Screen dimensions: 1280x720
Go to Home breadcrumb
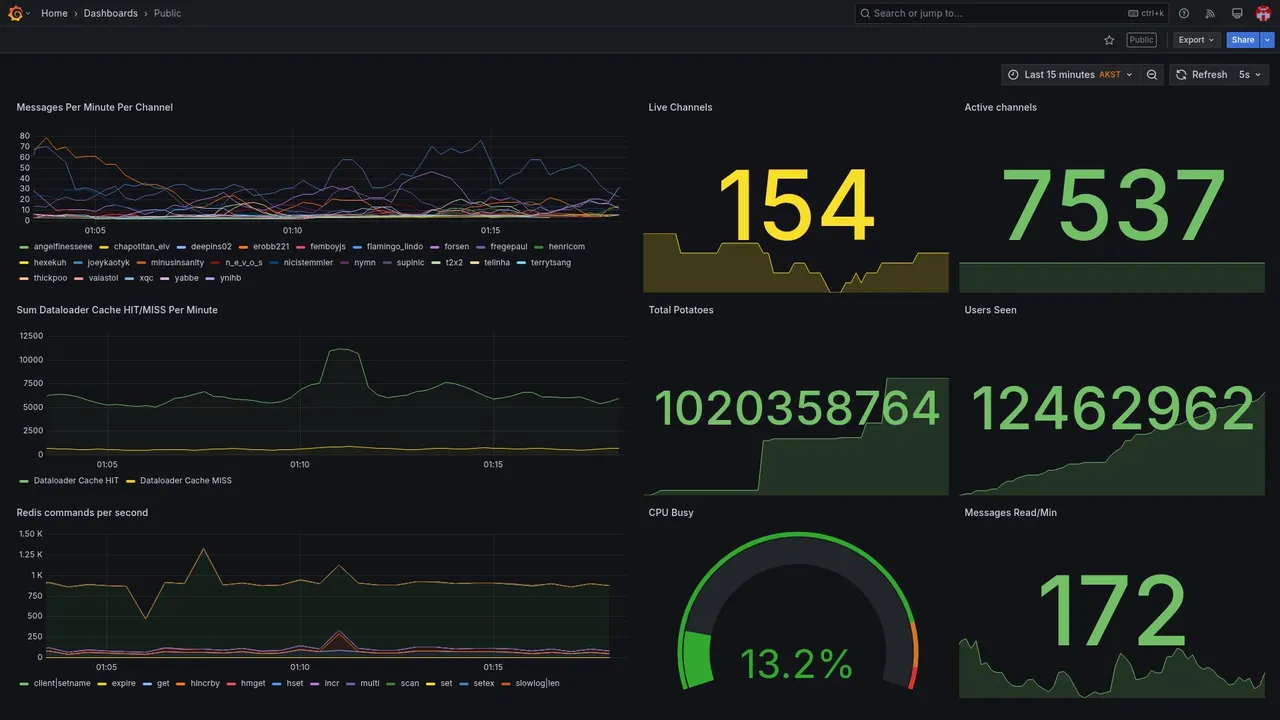pyautogui.click(x=54, y=13)
